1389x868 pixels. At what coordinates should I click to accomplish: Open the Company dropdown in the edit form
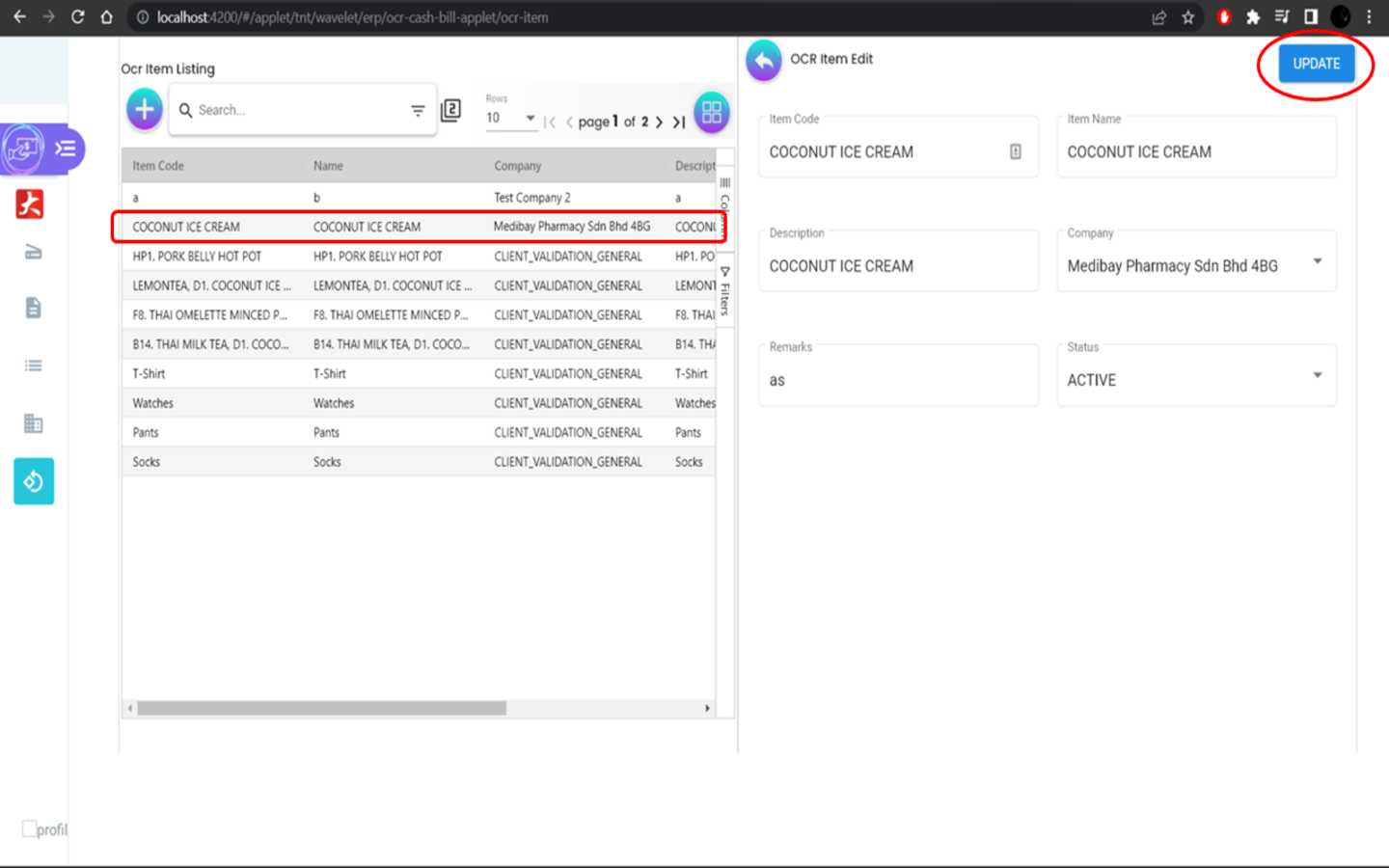(1317, 261)
